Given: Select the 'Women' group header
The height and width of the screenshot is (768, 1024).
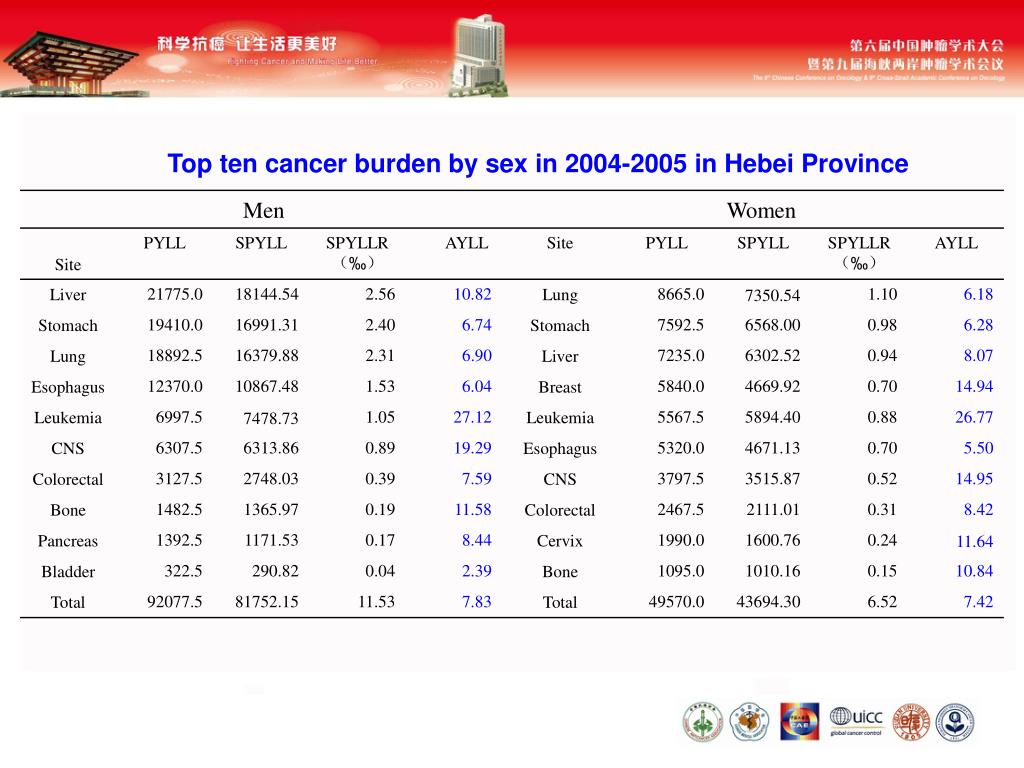Looking at the screenshot, I should (761, 210).
